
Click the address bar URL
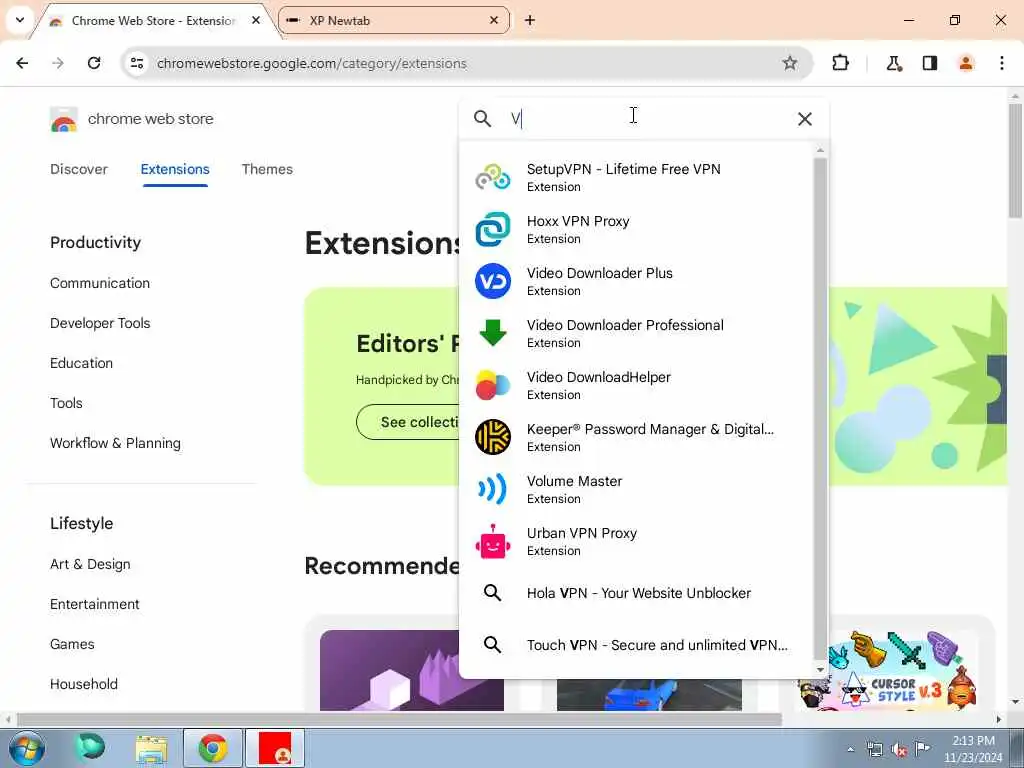click(312, 63)
